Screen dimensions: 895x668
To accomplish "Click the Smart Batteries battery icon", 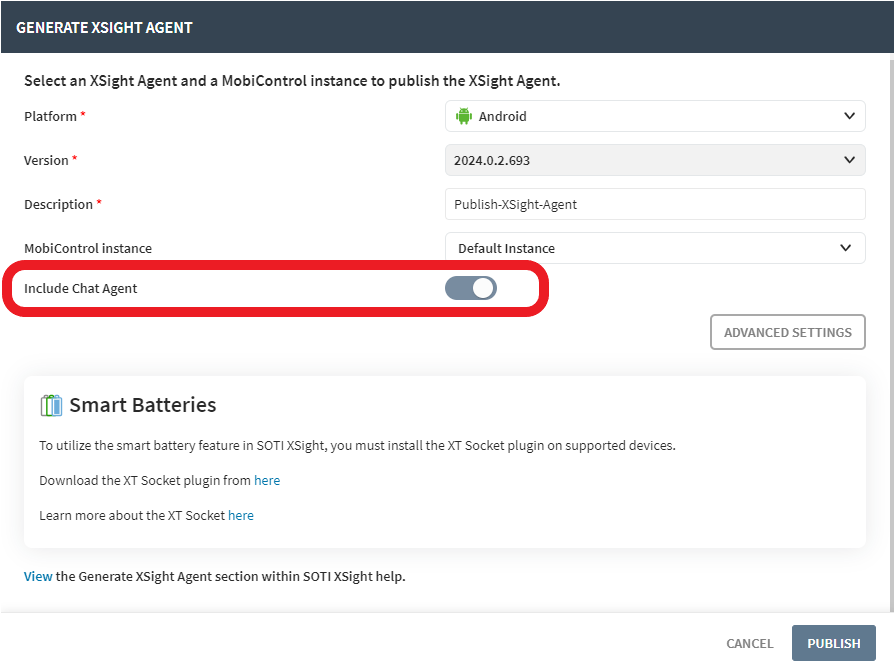I will point(51,405).
